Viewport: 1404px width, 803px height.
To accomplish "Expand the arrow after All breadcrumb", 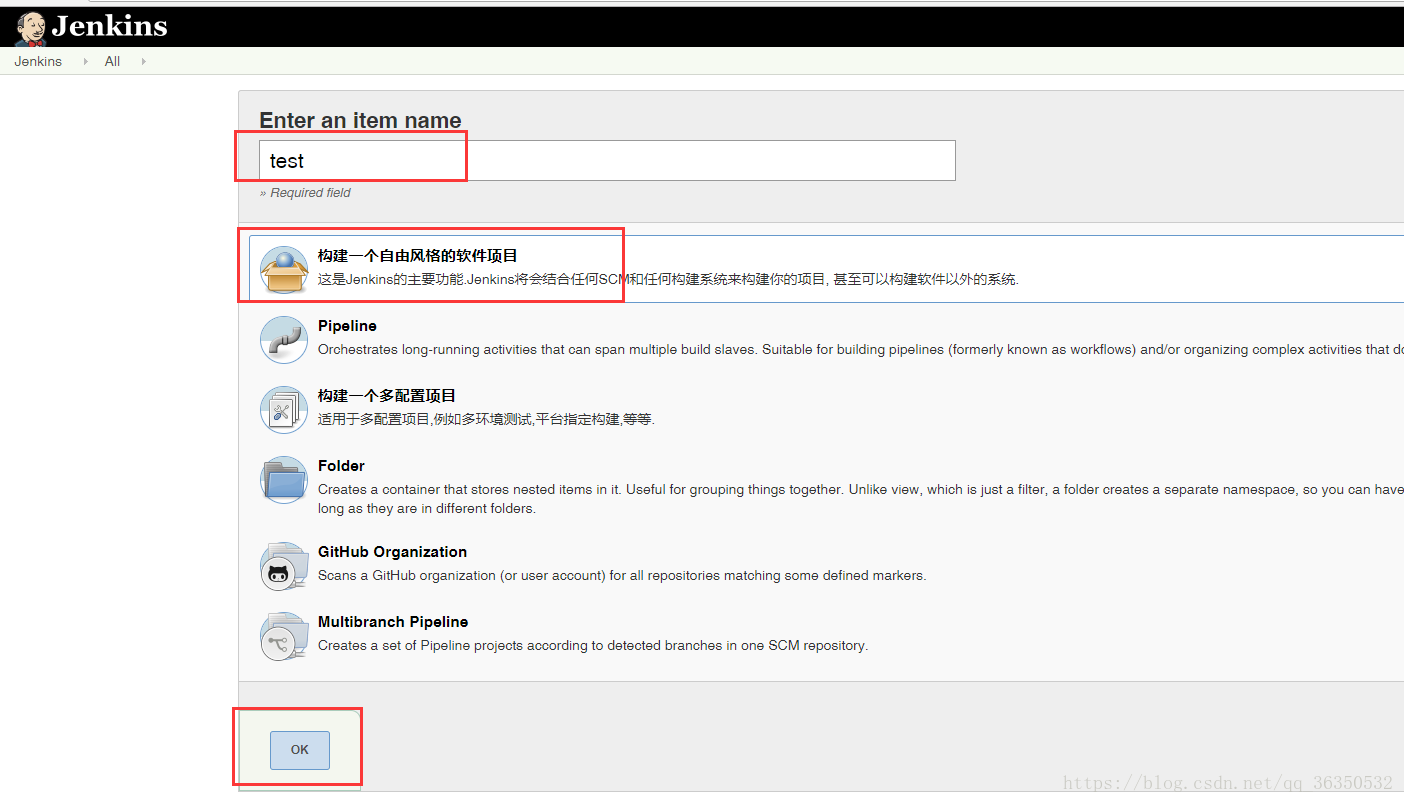I will 143,61.
